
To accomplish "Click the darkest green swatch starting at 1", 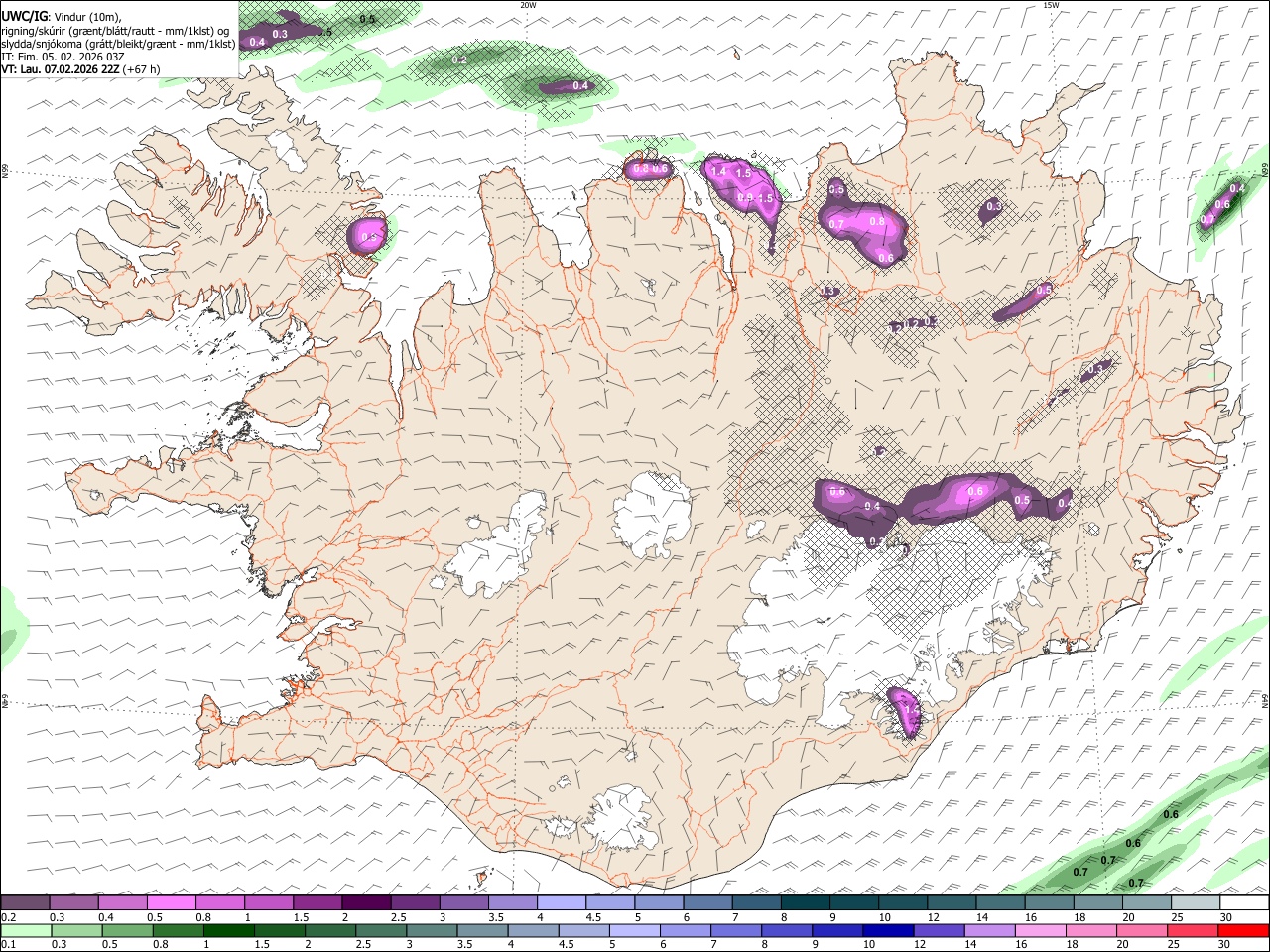I will pos(229,931).
